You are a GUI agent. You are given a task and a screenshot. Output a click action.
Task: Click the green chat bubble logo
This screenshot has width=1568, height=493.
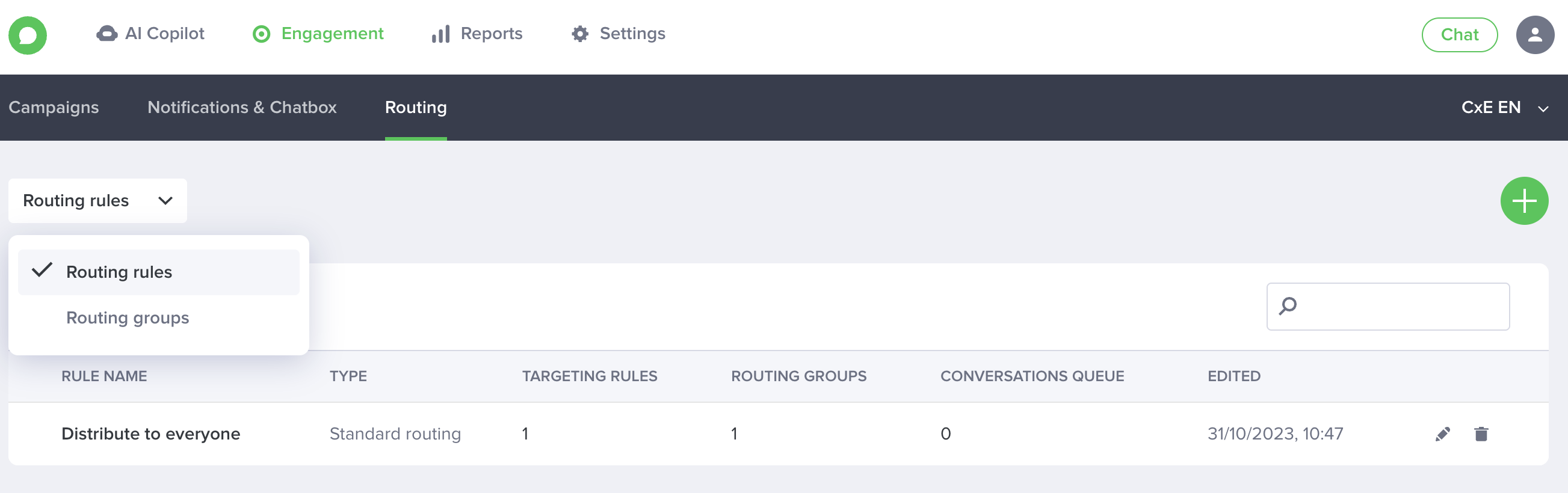tap(28, 35)
